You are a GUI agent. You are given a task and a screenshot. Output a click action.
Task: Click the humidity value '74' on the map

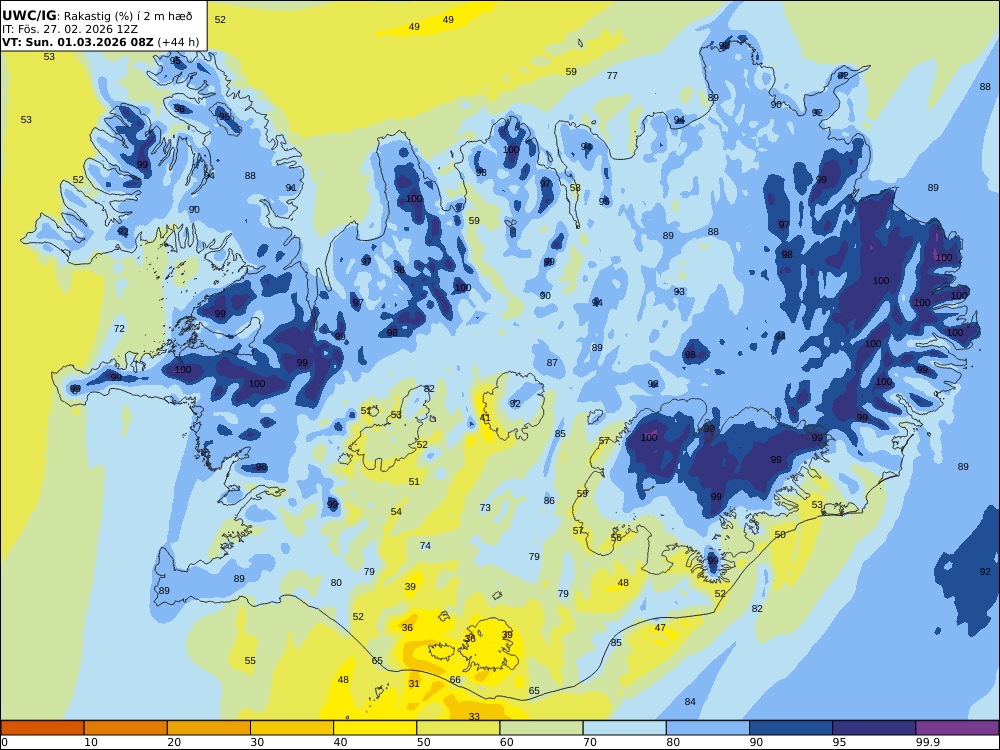pos(425,545)
